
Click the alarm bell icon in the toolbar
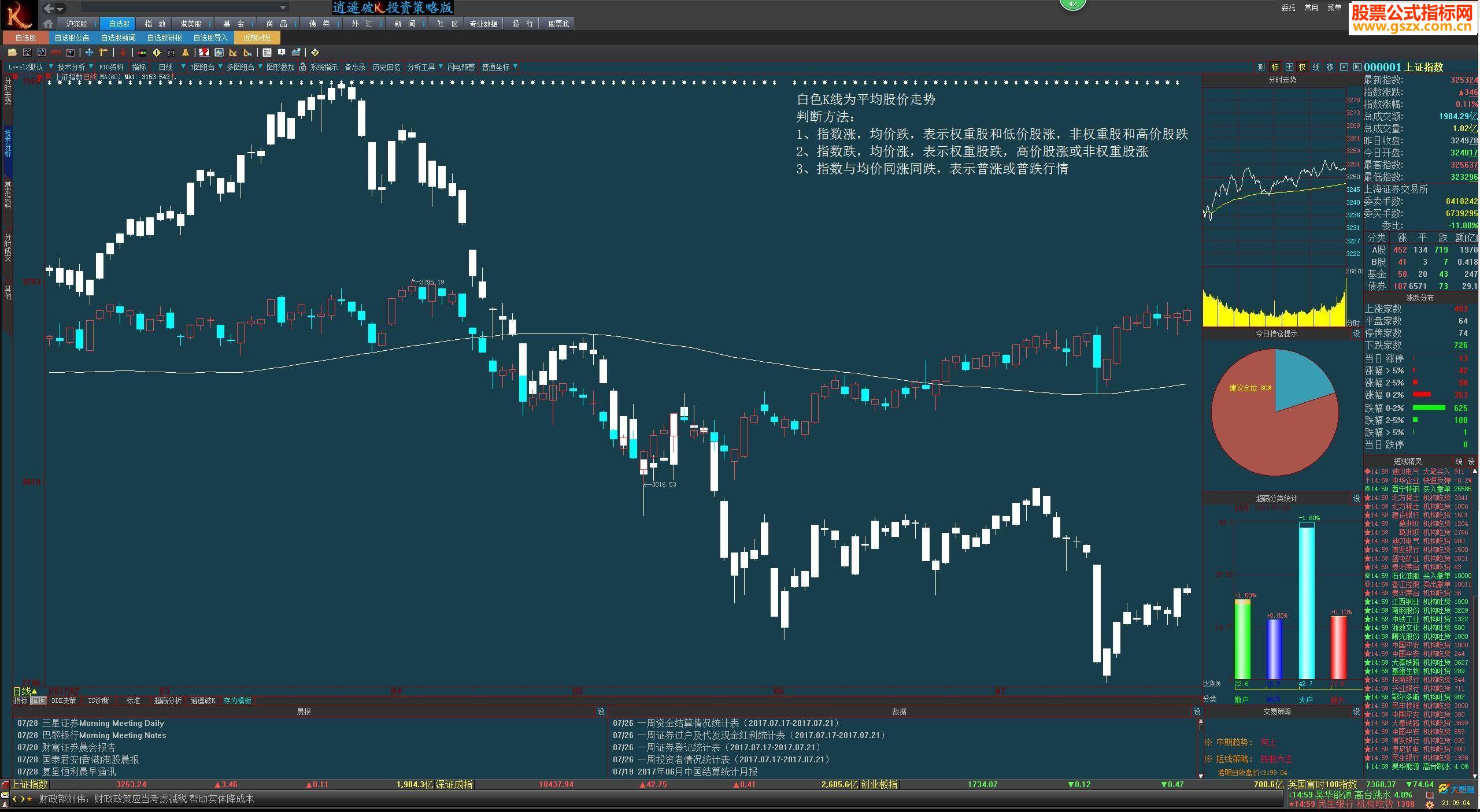pyautogui.click(x=186, y=53)
